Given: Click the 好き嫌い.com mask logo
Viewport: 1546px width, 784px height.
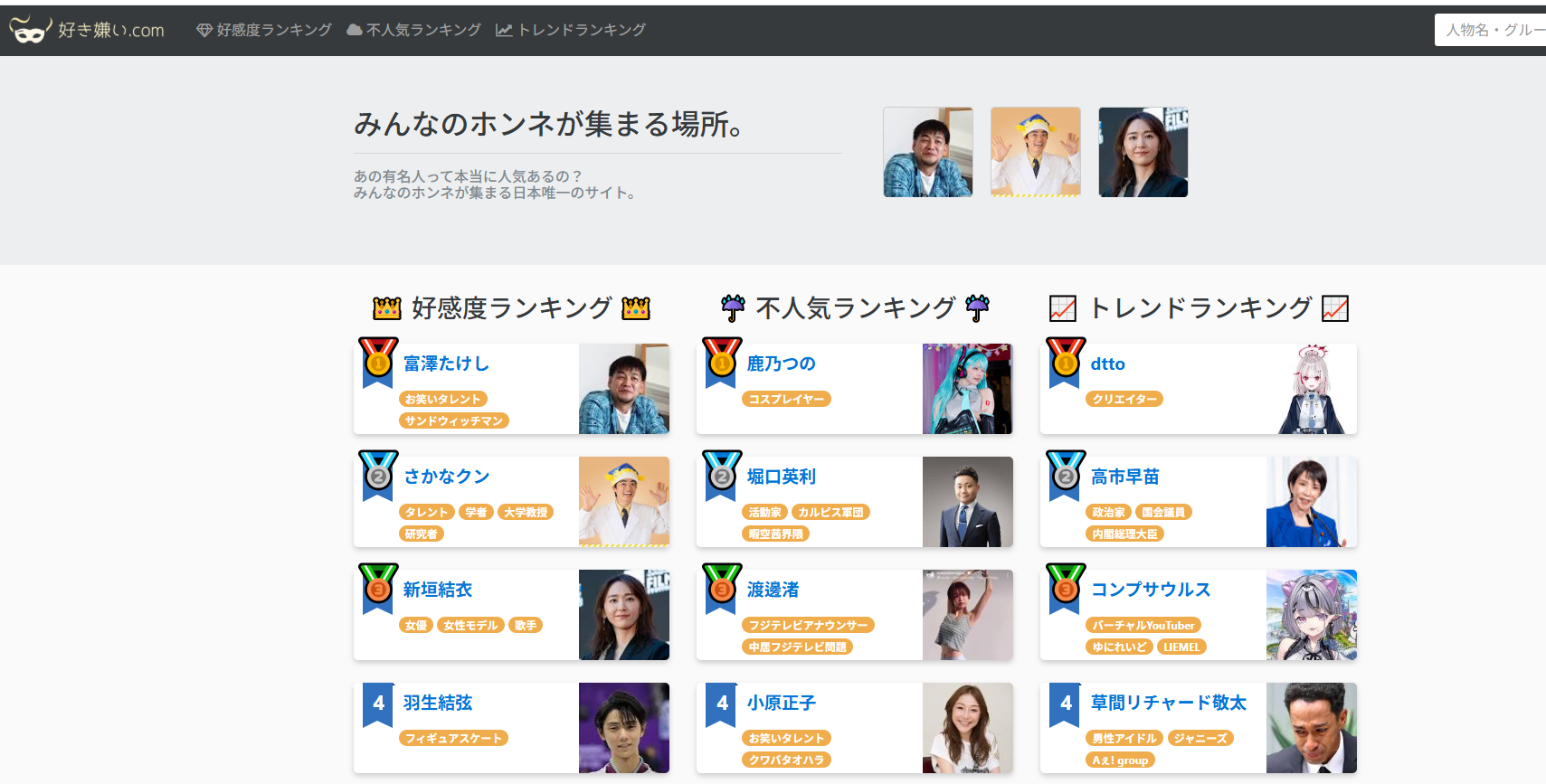Looking at the screenshot, I should (x=27, y=31).
